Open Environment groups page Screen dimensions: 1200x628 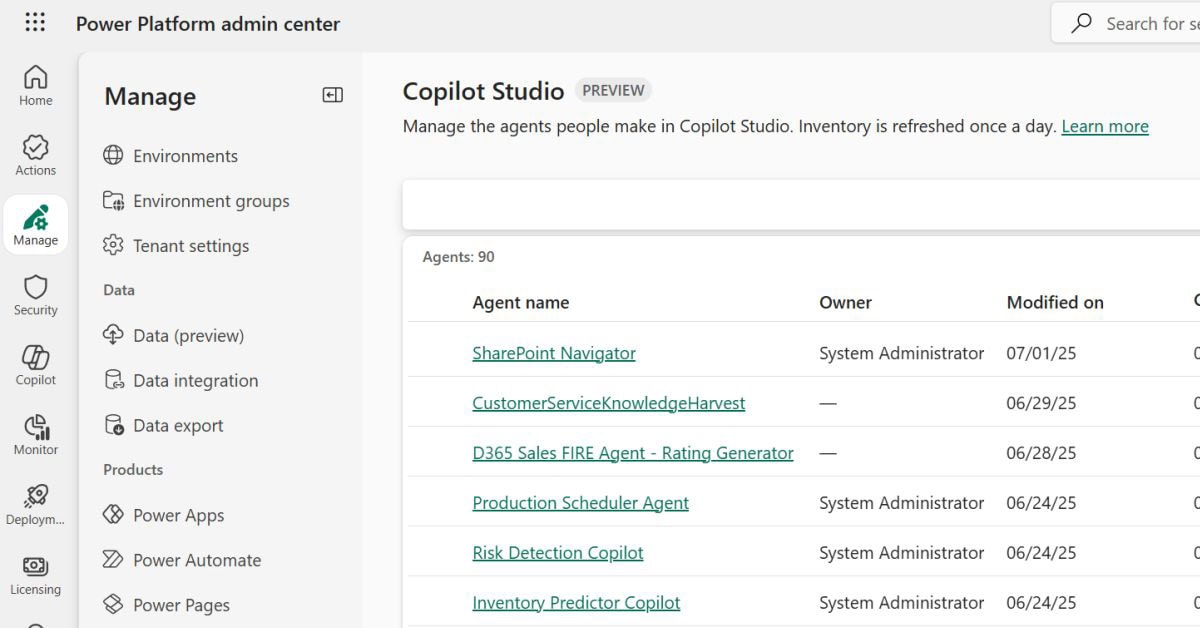click(x=211, y=201)
